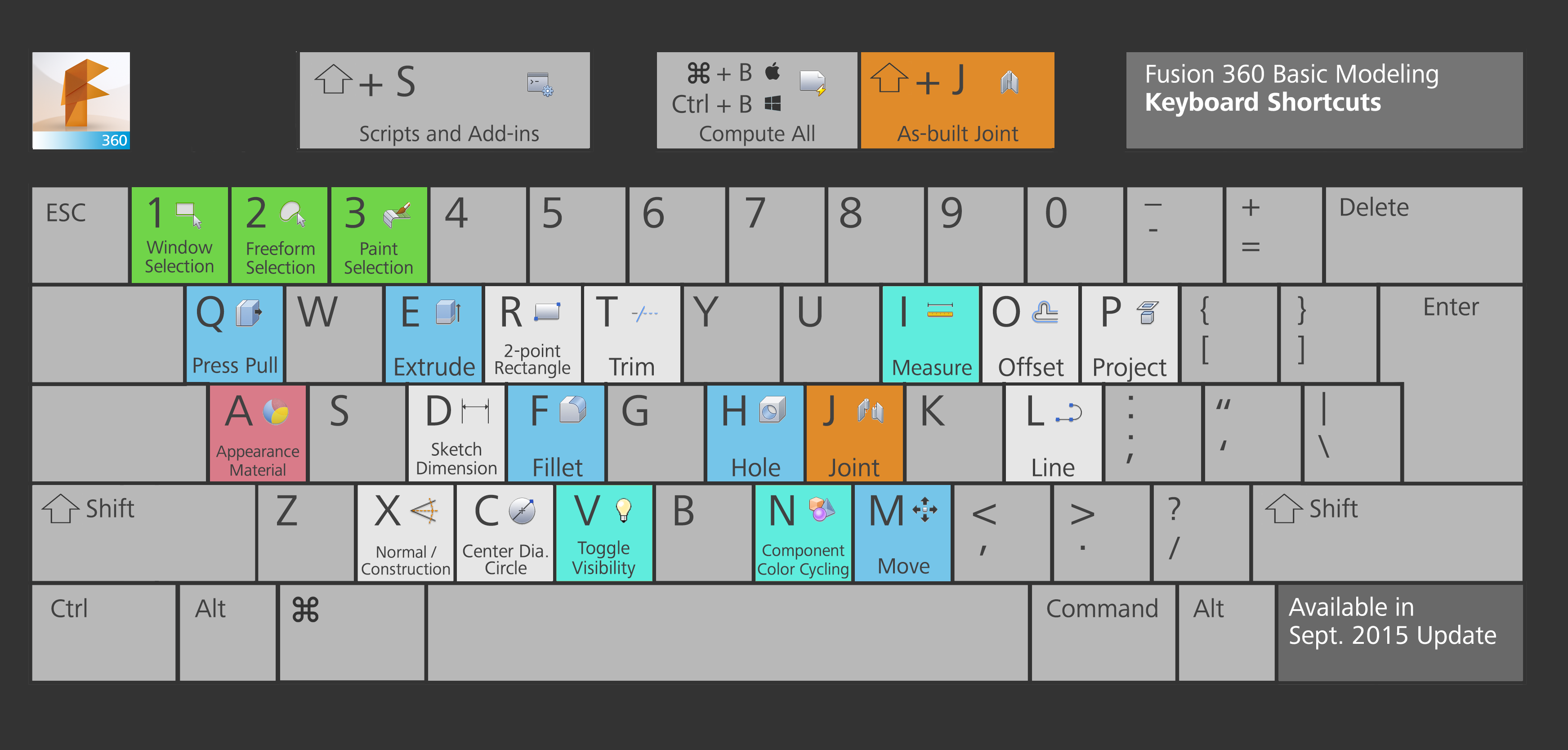Click the space bar

pos(728,633)
